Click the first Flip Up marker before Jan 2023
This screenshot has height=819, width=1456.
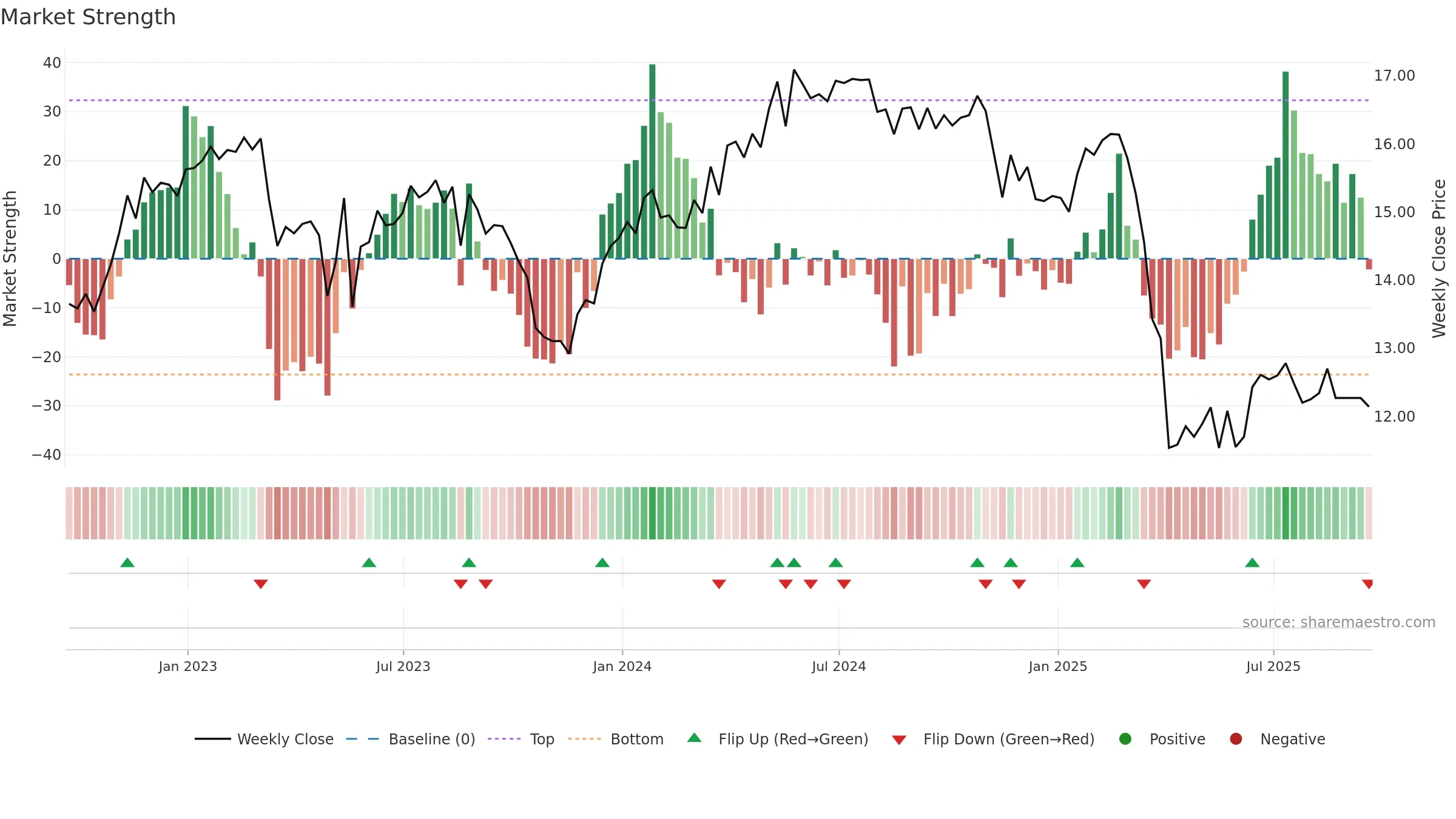(127, 563)
